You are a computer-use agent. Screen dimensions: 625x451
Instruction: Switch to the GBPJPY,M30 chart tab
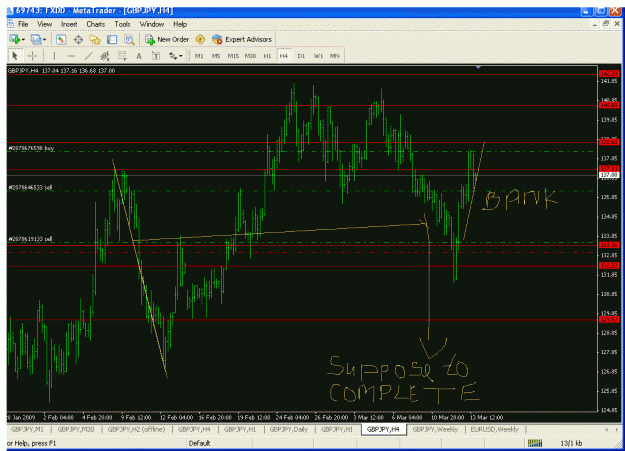coord(76,429)
